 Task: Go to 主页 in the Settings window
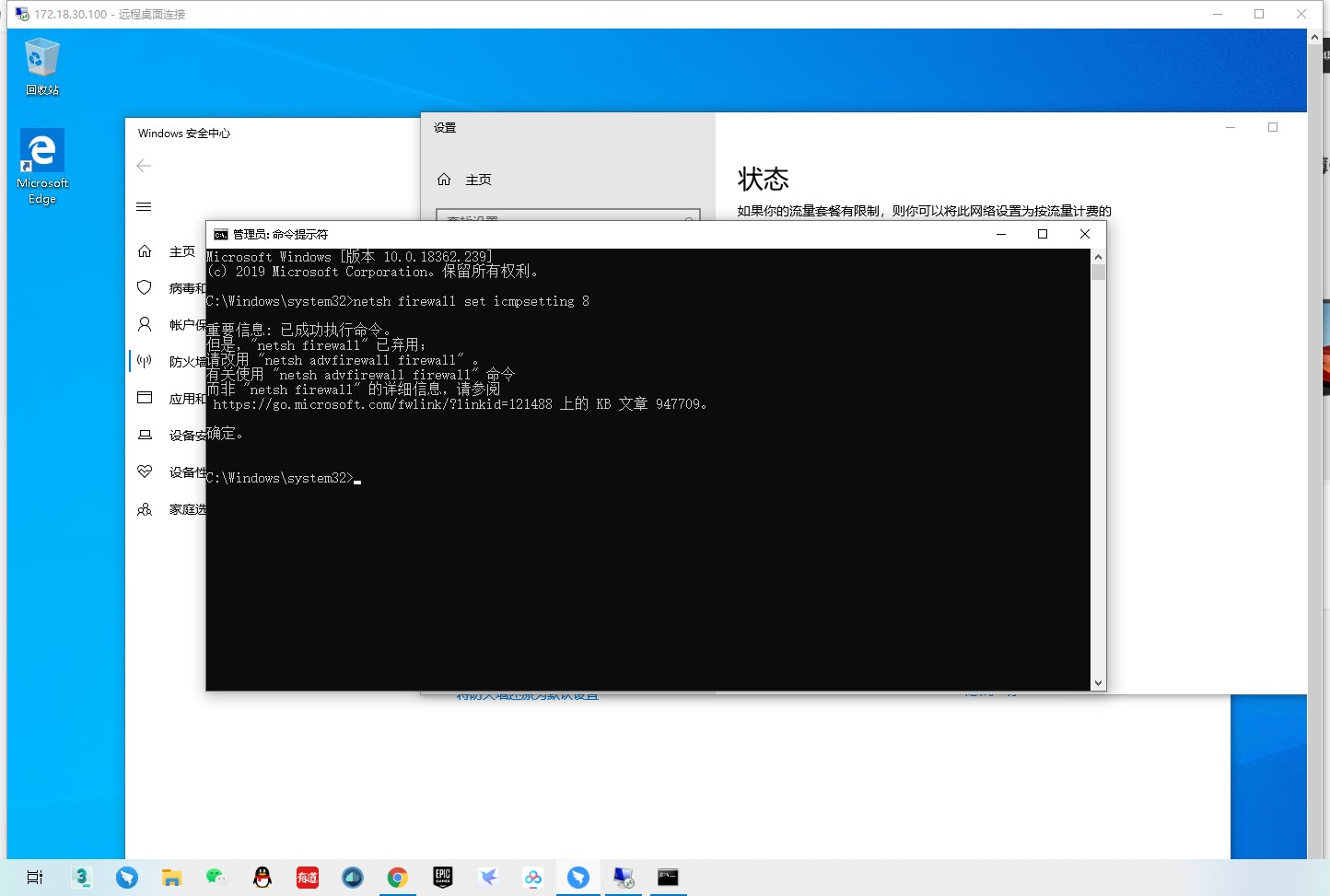tap(478, 180)
